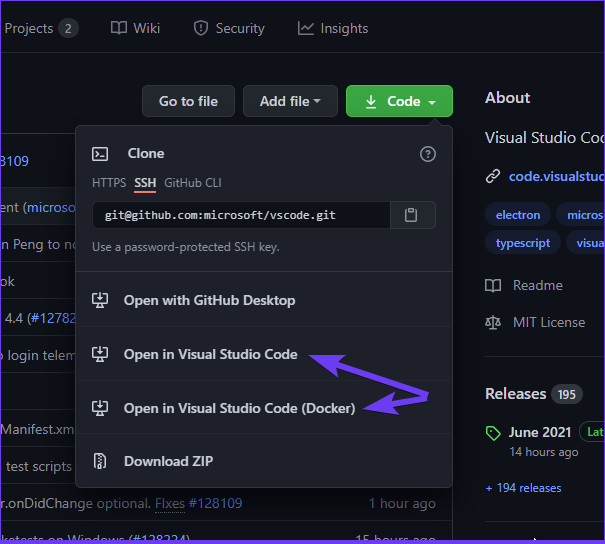605x544 pixels.
Task: Copy the clone URL with clipboard icon
Action: click(x=413, y=215)
